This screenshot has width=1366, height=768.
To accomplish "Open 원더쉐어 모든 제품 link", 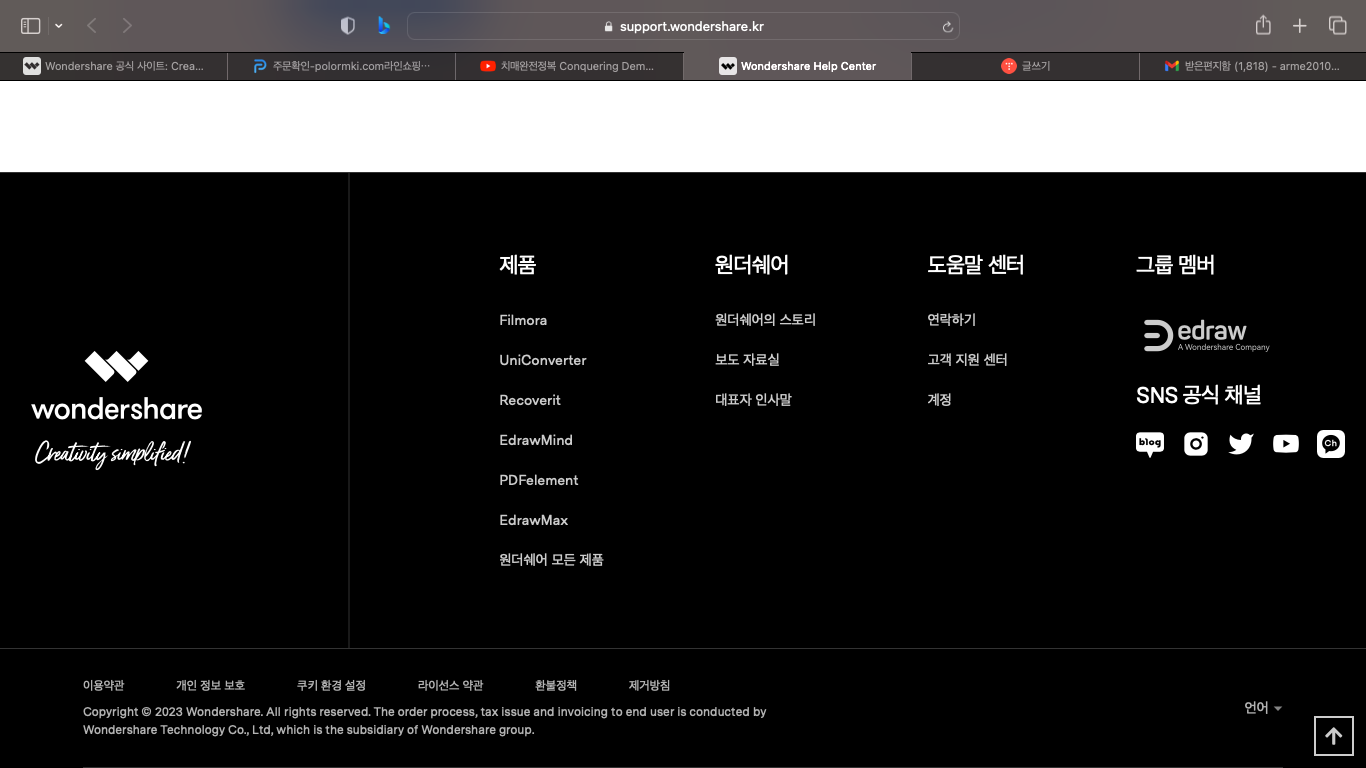I will 551,560.
